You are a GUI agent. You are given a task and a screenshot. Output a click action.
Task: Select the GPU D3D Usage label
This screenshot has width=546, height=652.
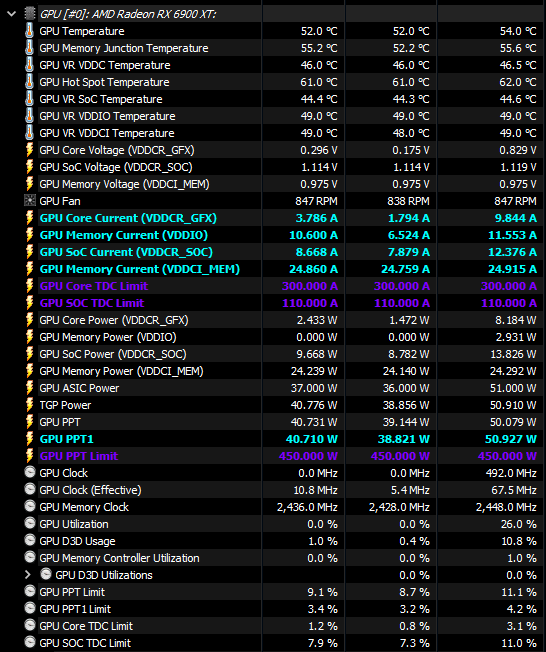(77, 541)
